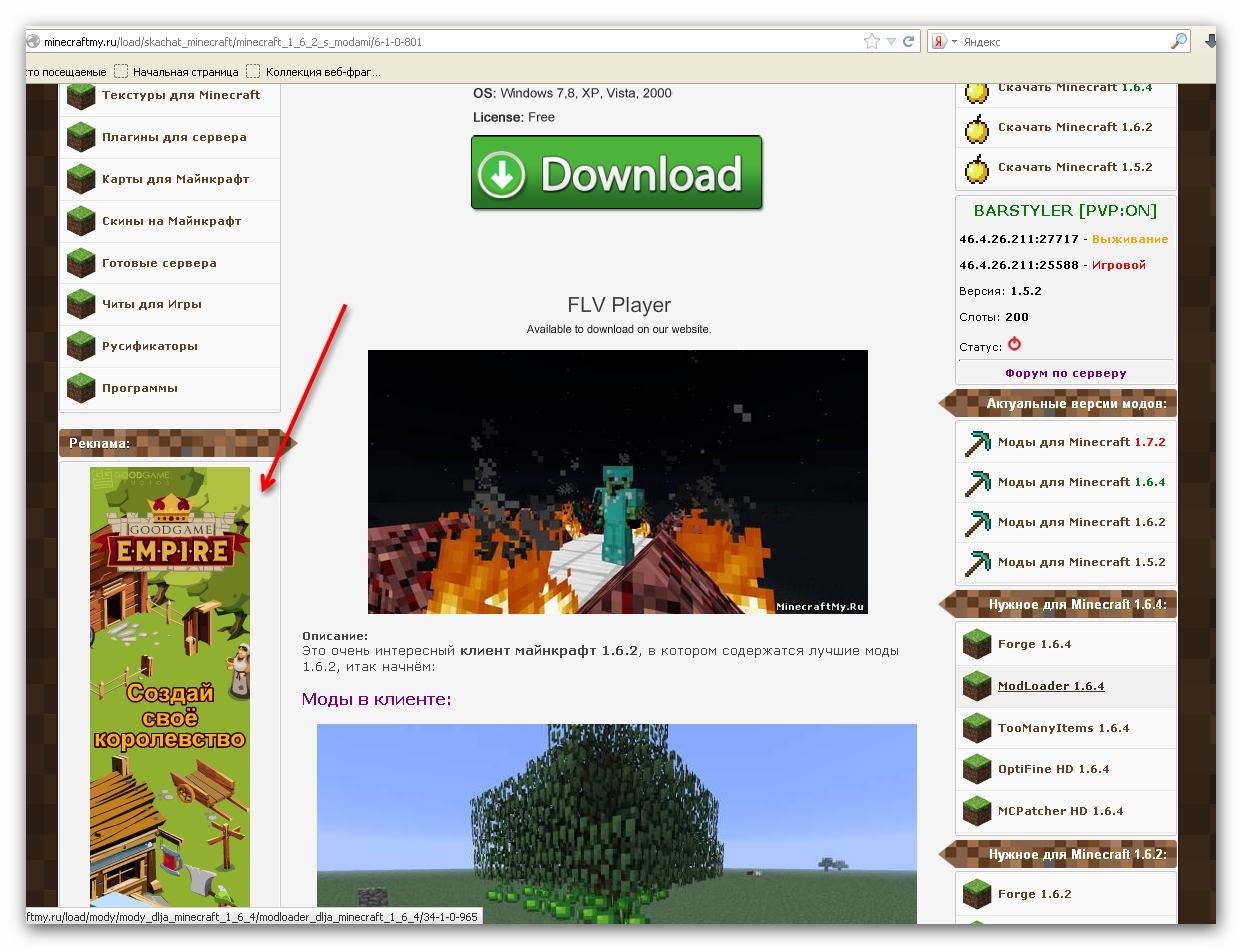Open the Forge 1.6.4 link
The width and height of the screenshot is (1242, 950).
click(x=1034, y=644)
